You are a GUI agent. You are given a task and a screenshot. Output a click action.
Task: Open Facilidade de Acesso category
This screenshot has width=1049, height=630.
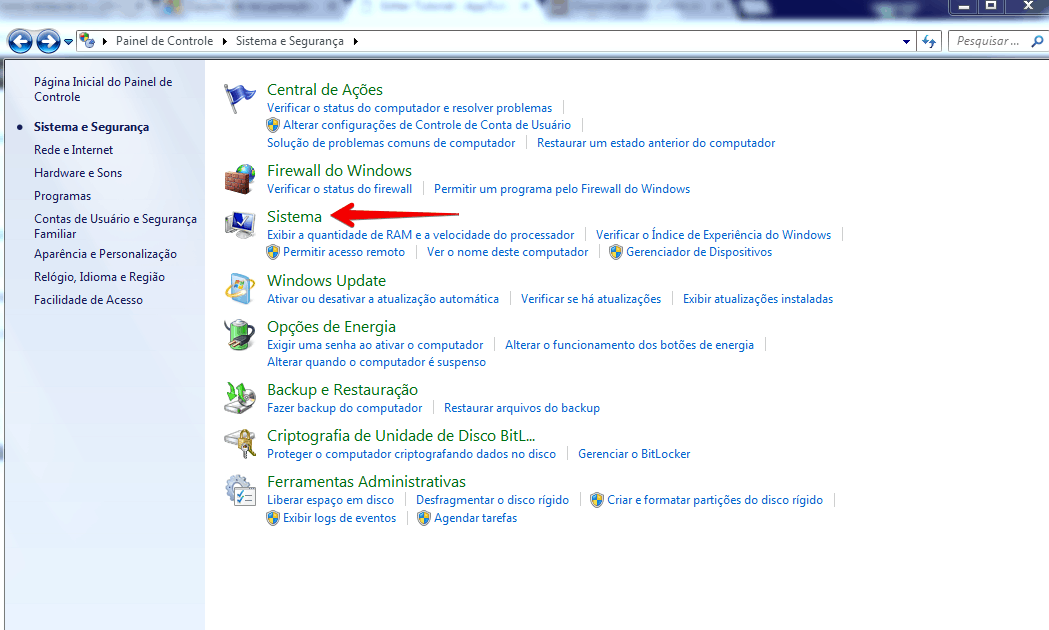[88, 300]
